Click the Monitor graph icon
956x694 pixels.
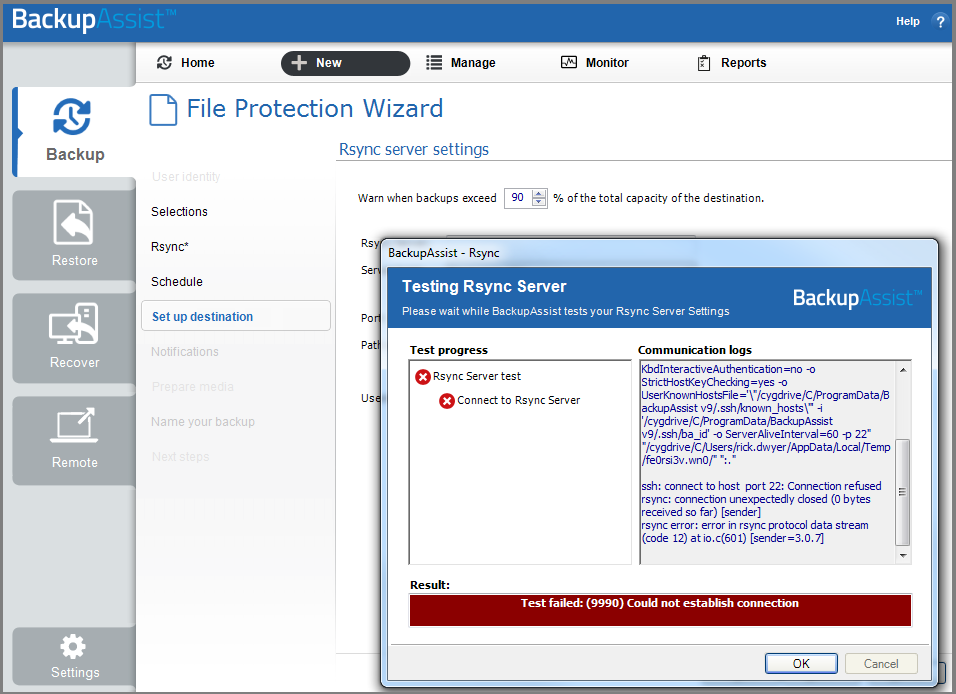tap(569, 62)
